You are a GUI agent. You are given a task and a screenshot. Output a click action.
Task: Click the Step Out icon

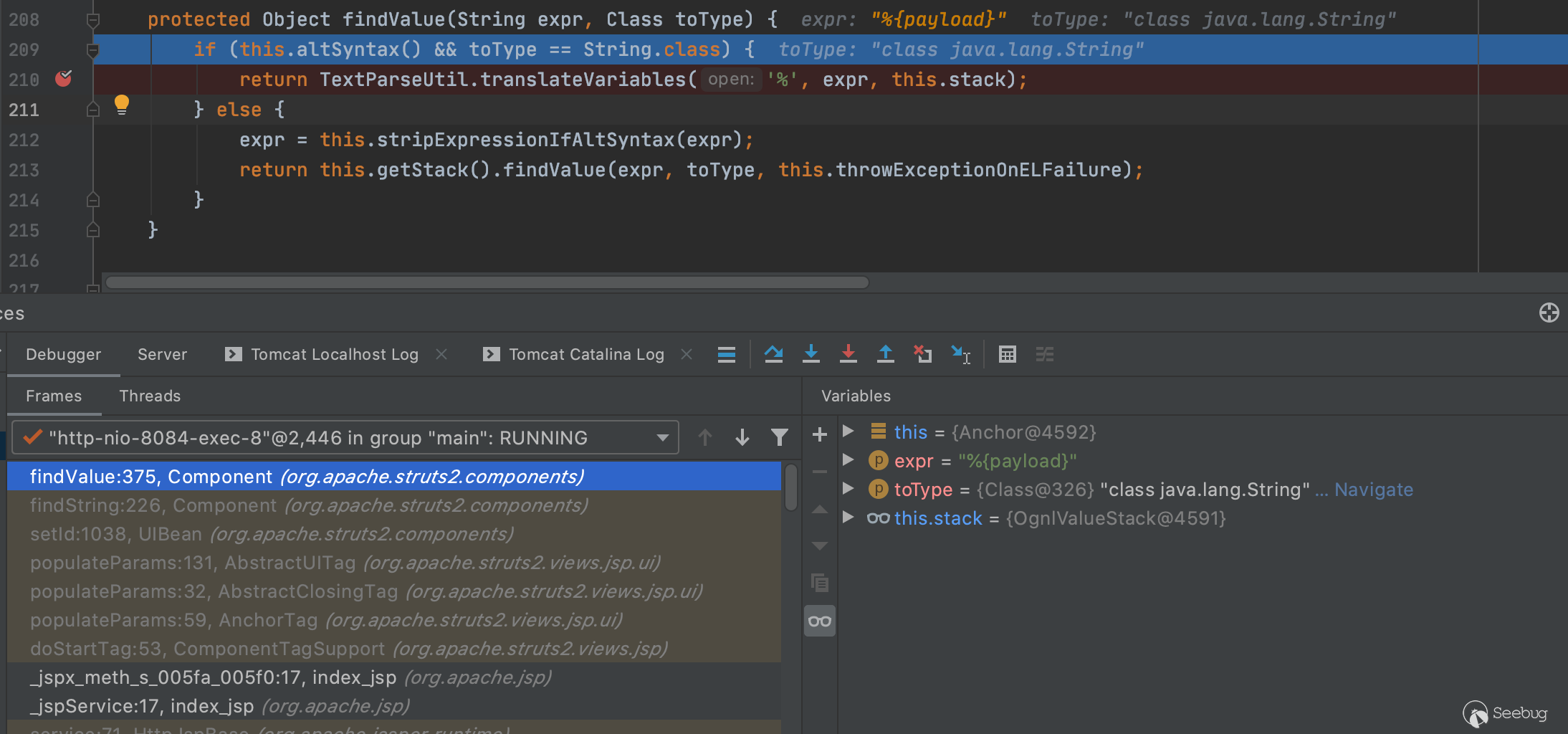point(885,354)
